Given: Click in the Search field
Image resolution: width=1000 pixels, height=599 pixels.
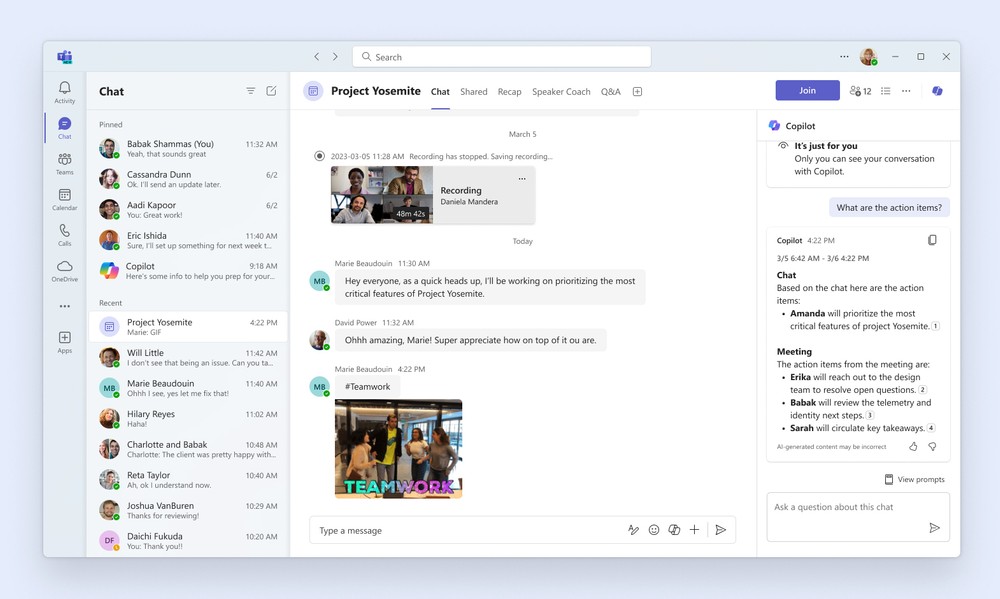Looking at the screenshot, I should [502, 57].
